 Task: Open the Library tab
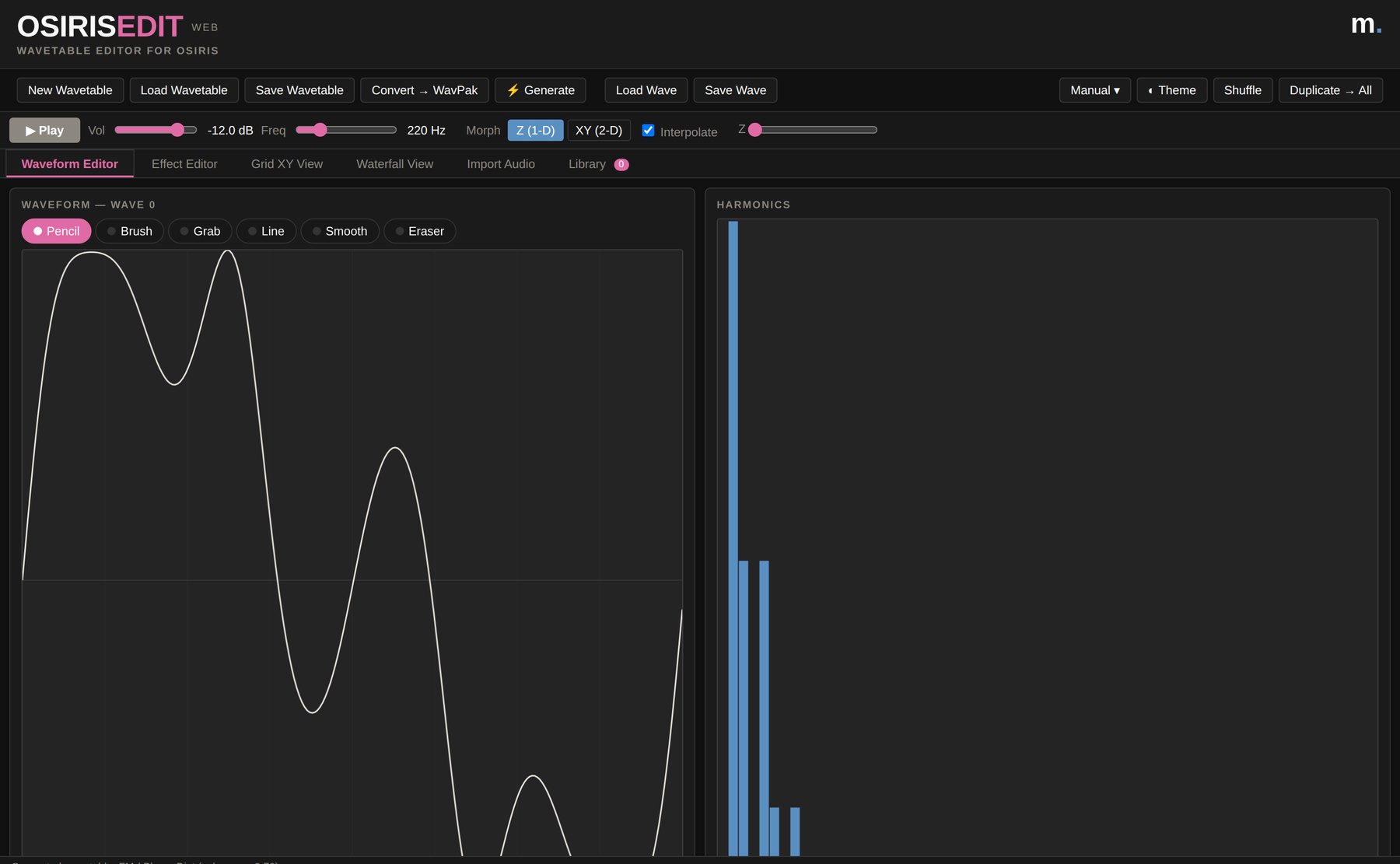tap(598, 164)
